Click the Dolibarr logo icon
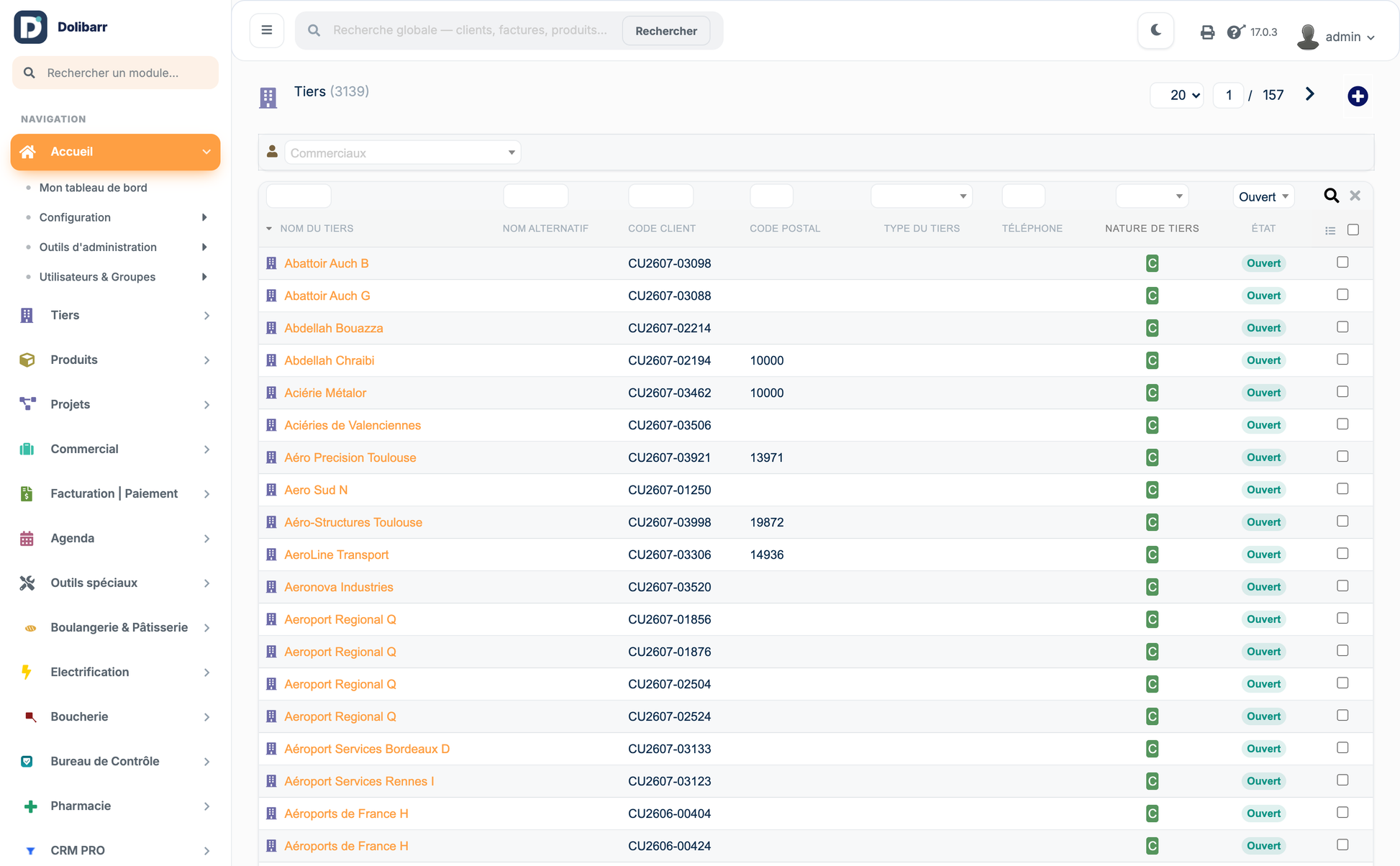The width and height of the screenshot is (1400, 866). (30, 27)
